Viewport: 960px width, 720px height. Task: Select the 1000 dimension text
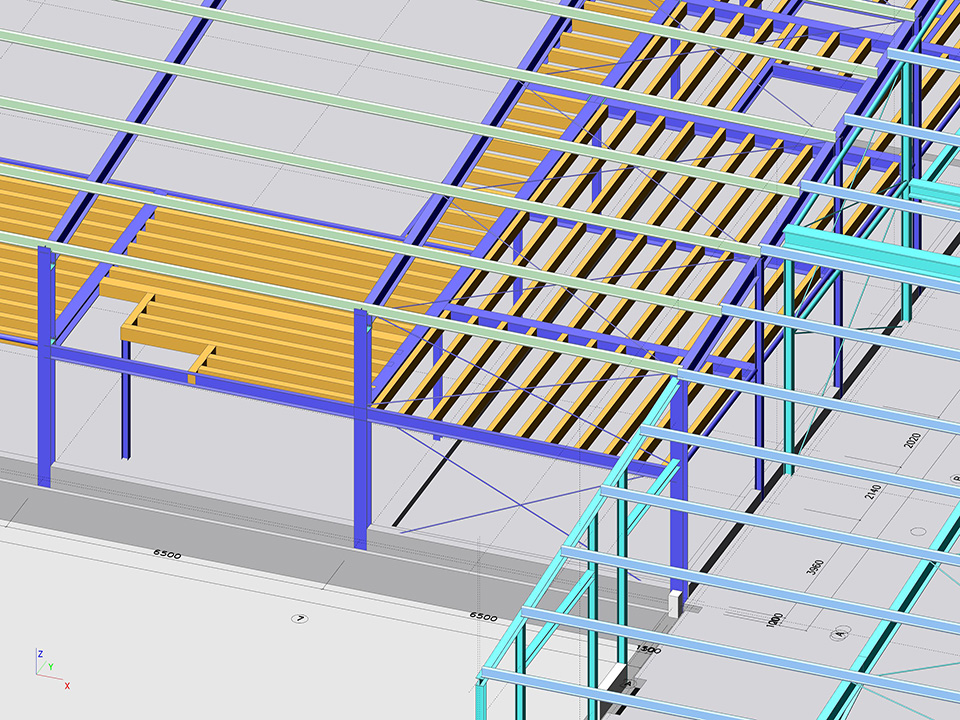pyautogui.click(x=773, y=620)
